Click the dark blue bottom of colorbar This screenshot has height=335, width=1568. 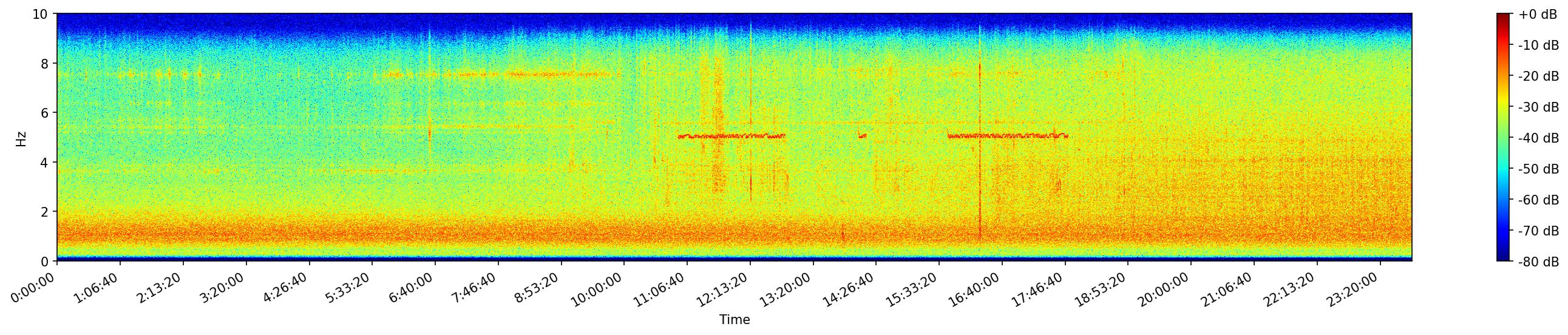pyautogui.click(x=1504, y=259)
